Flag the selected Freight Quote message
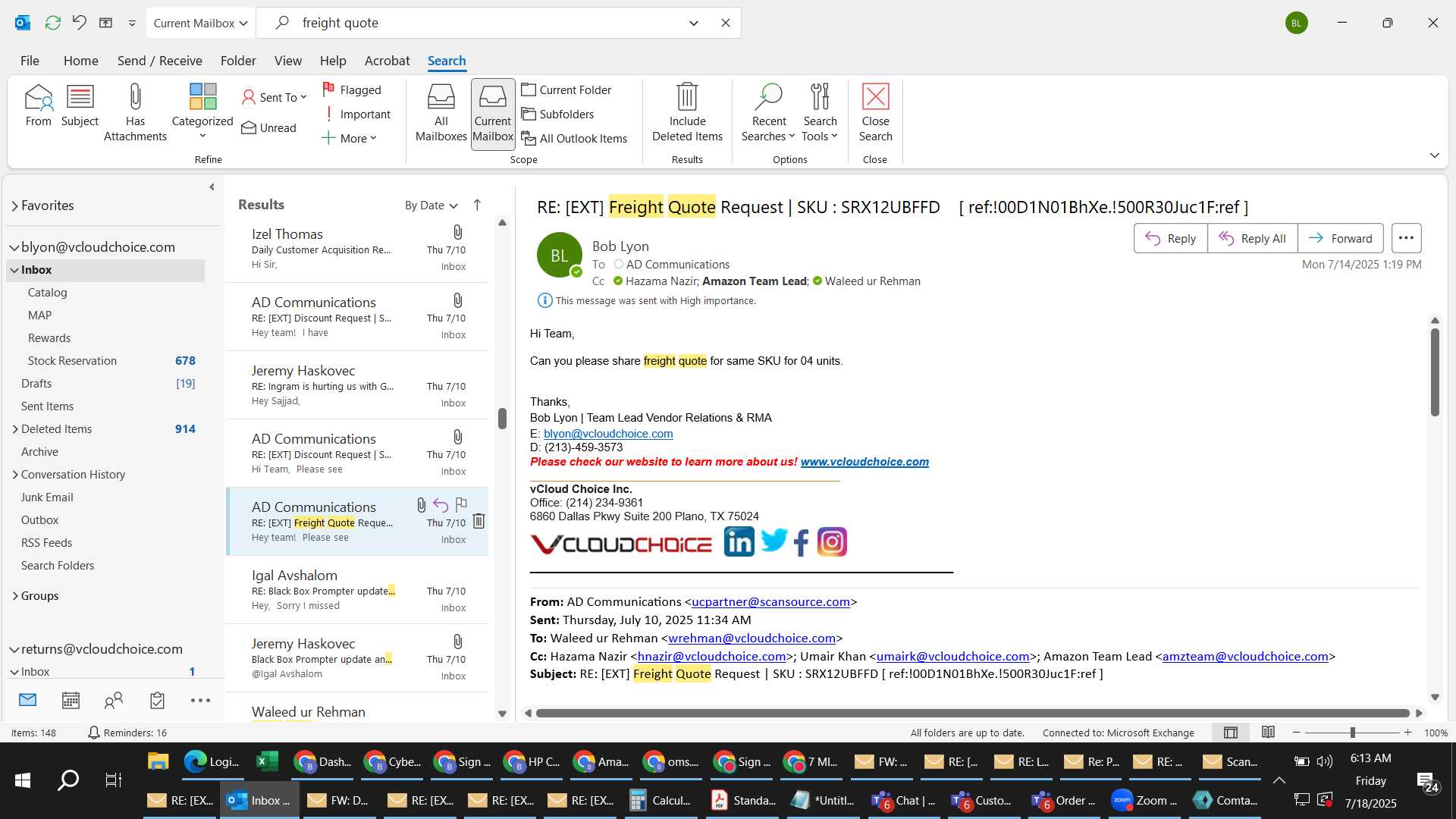Viewport: 1456px width, 819px height. (x=461, y=504)
